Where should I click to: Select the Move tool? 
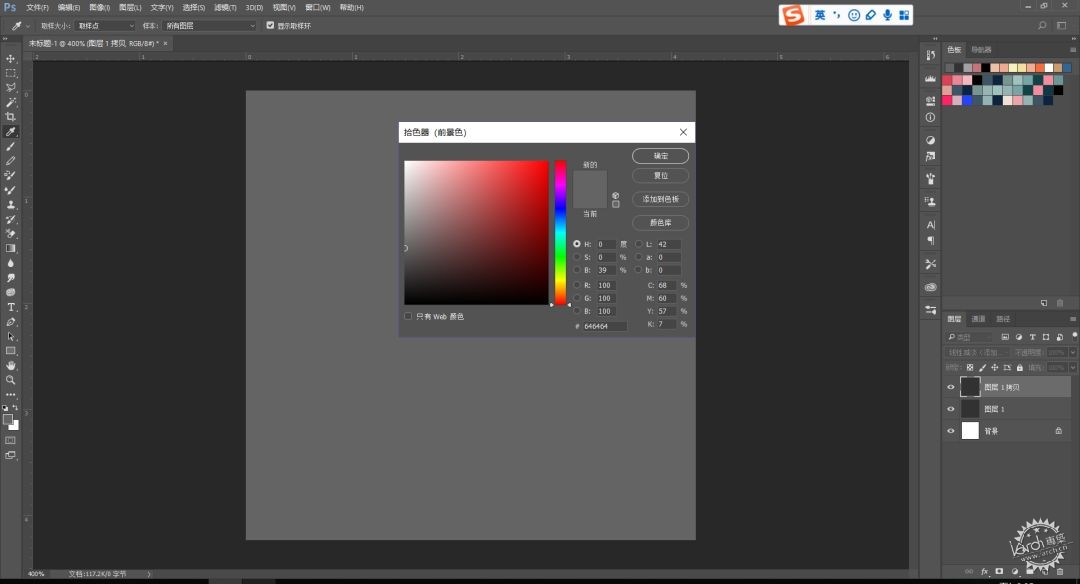10,59
